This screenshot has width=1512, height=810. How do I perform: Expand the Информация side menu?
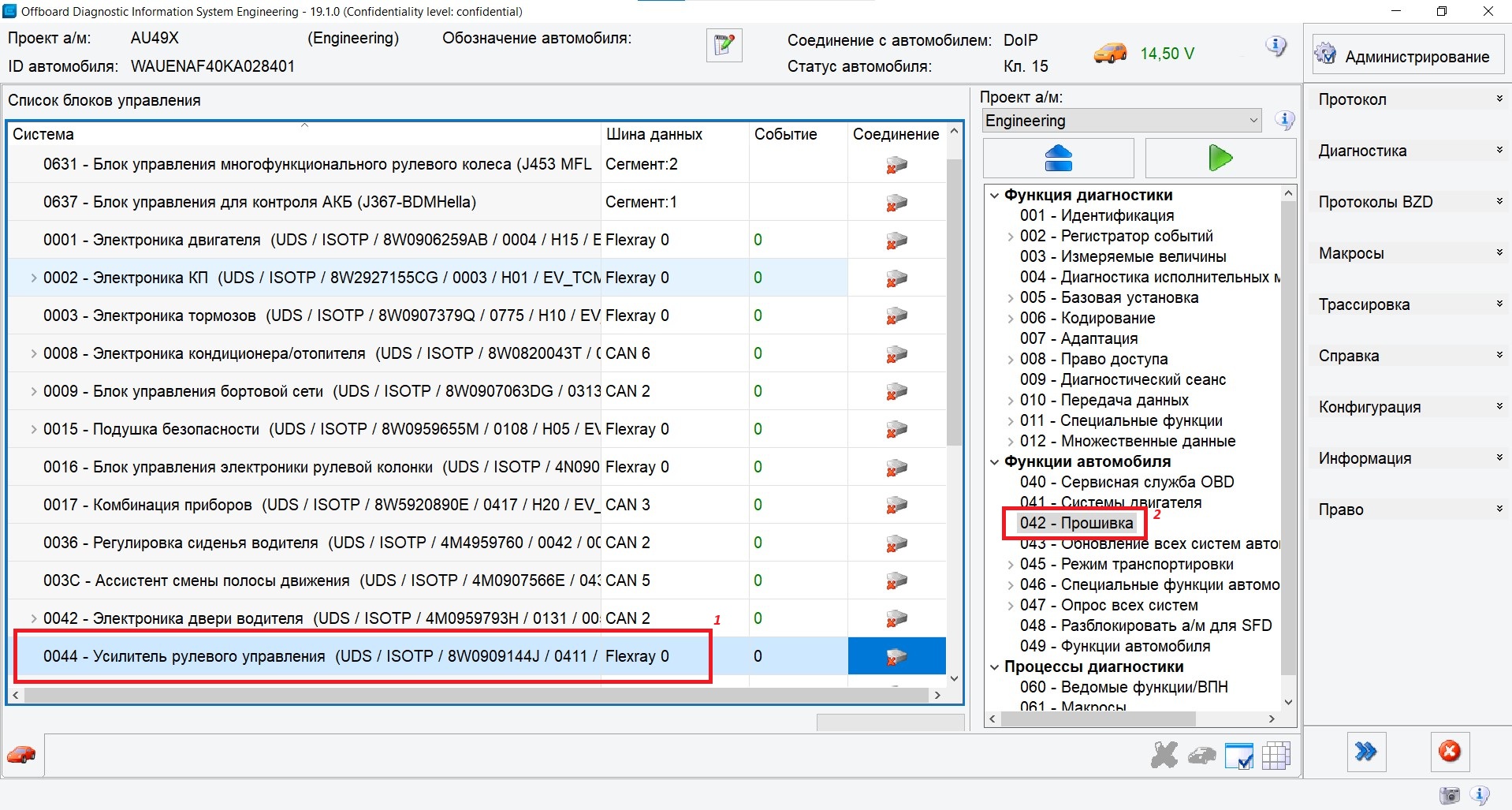(x=1409, y=458)
